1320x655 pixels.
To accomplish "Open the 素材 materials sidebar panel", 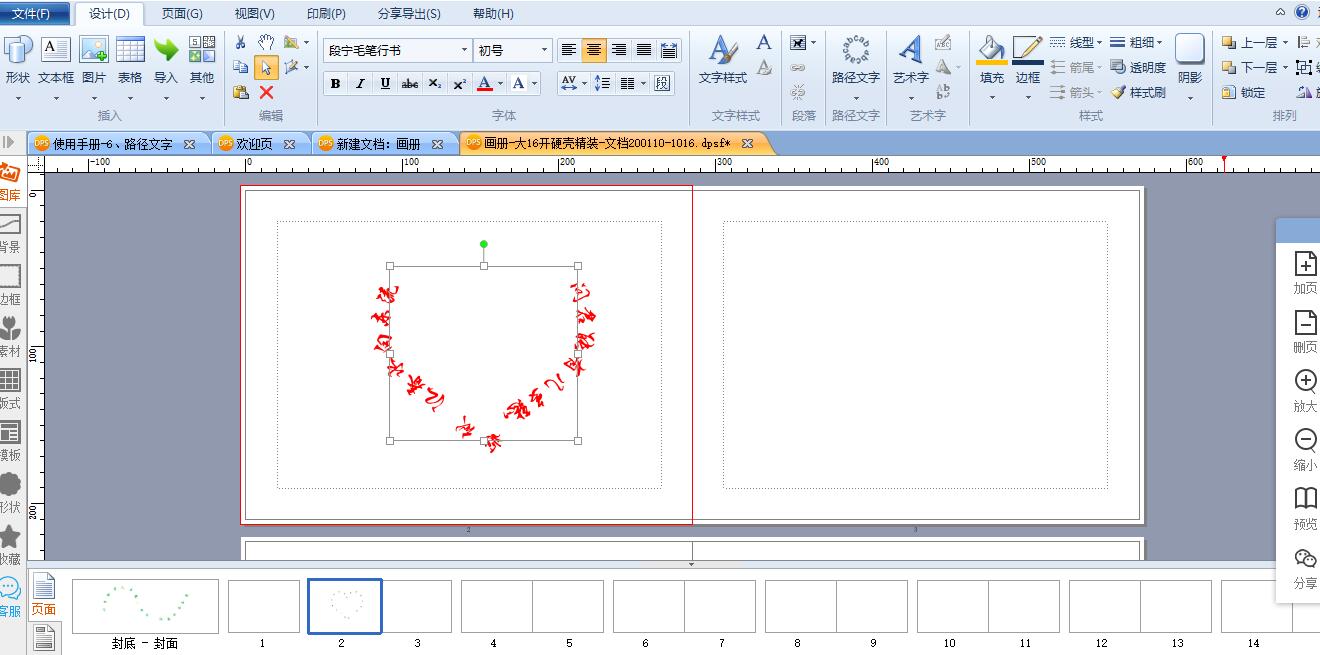I will [10, 336].
